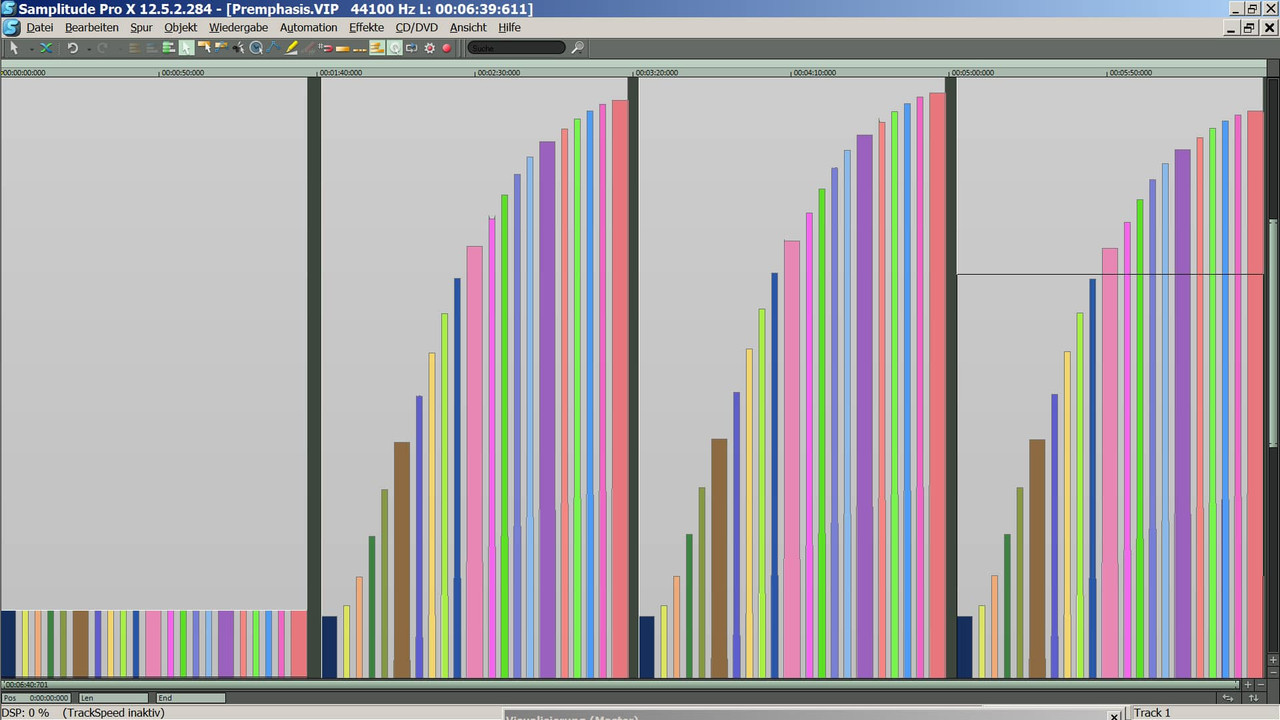The width and height of the screenshot is (1280, 720).
Task: Click the Pos time field
Action: [x=38, y=698]
